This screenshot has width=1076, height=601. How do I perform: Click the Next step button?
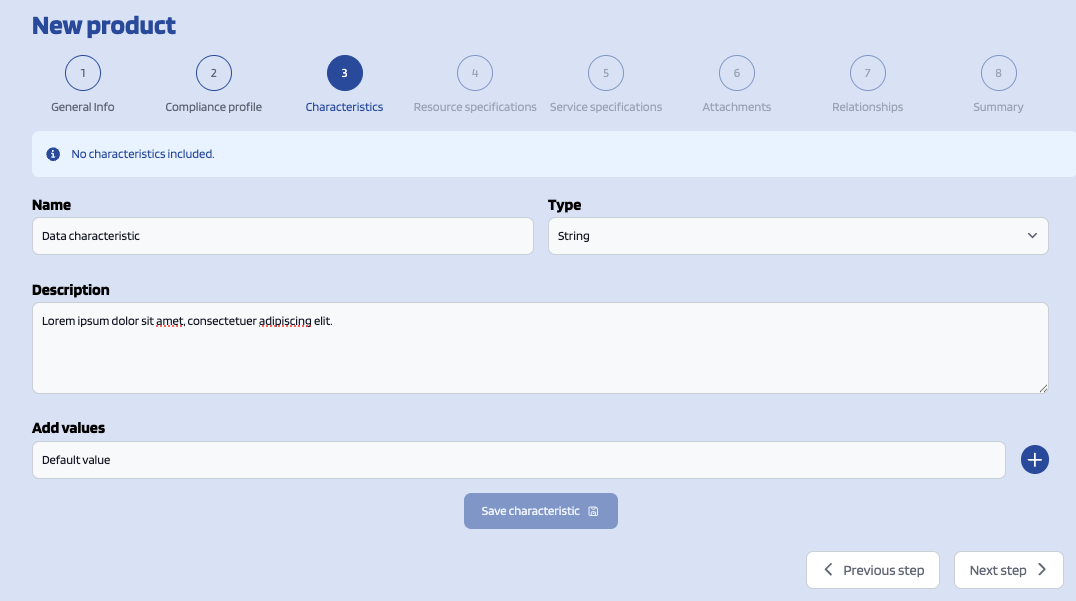[x=1007, y=570]
